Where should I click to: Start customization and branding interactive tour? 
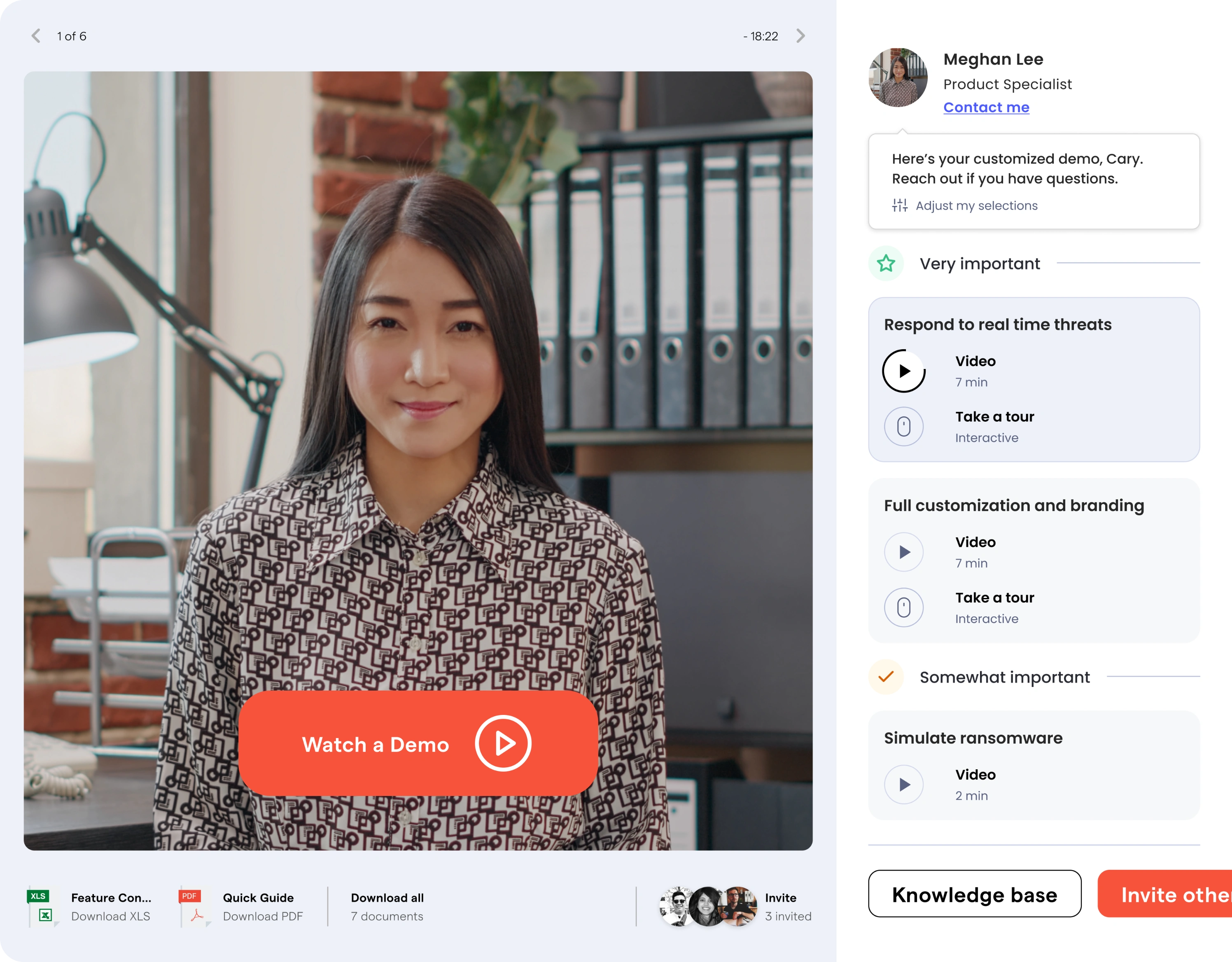(x=904, y=608)
